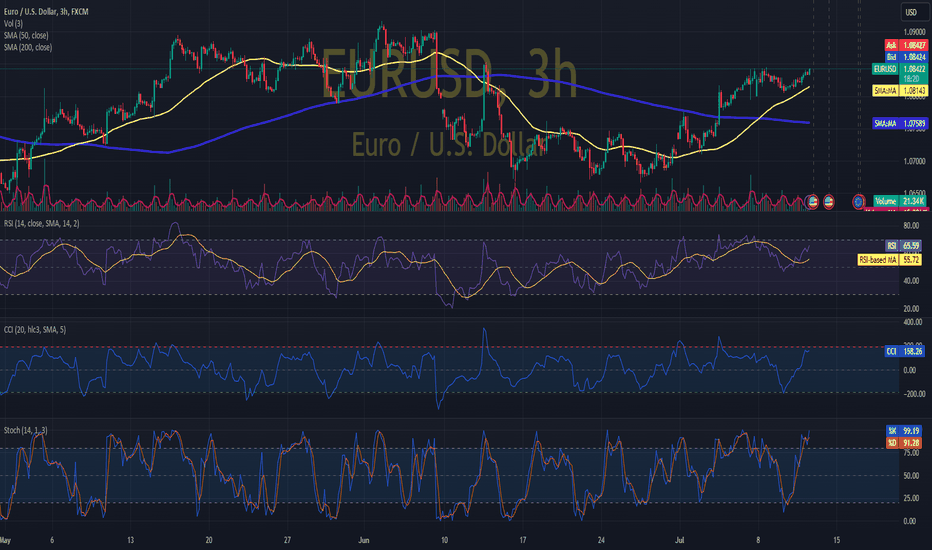Select the SMA (50, close) indicator legend
Screen dimensions: 932x550
[26, 35]
